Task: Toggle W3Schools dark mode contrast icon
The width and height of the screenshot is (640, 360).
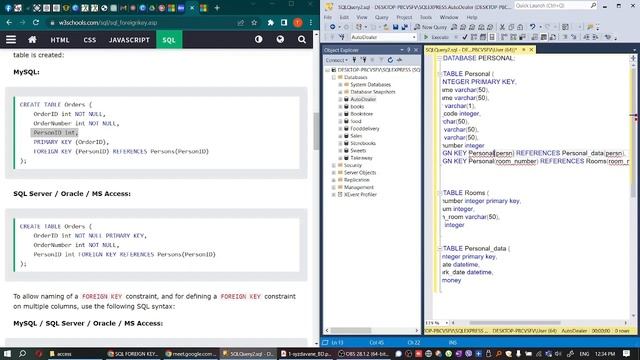Action: point(258,40)
